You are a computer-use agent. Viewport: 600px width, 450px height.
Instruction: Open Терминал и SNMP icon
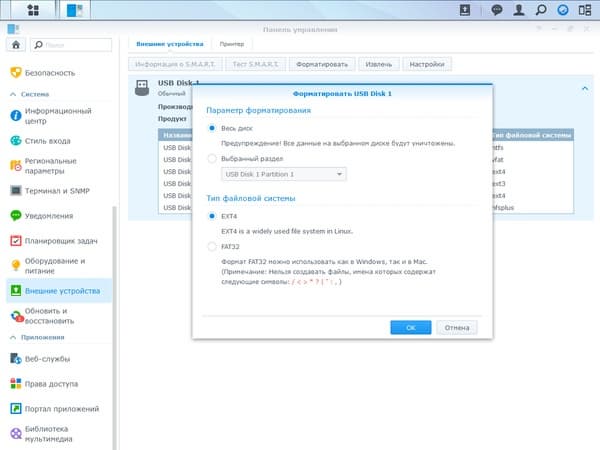[x=16, y=191]
